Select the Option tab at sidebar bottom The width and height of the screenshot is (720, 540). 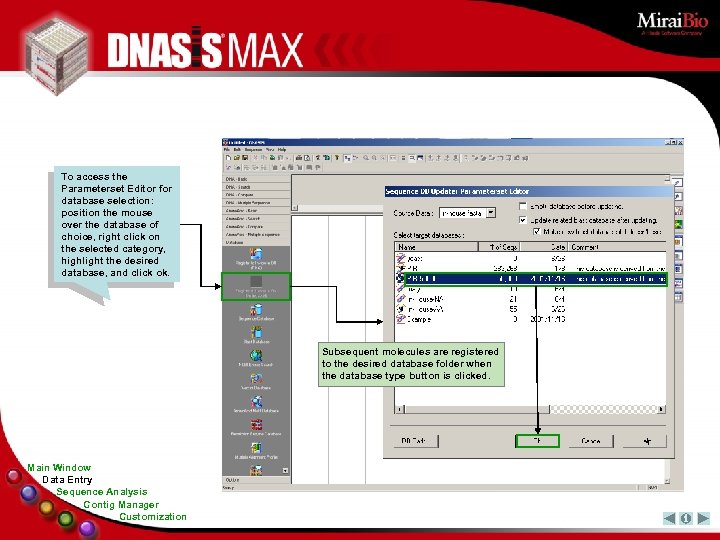click(256, 480)
